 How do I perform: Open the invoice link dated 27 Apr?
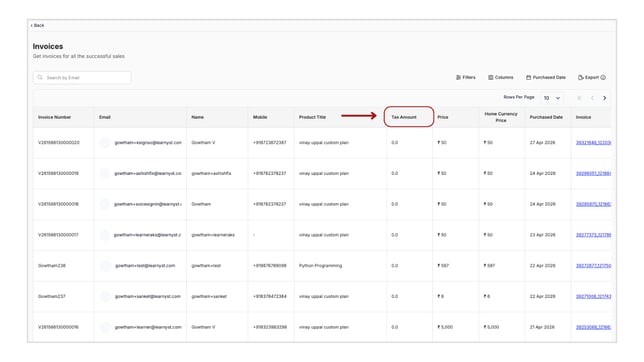point(593,143)
